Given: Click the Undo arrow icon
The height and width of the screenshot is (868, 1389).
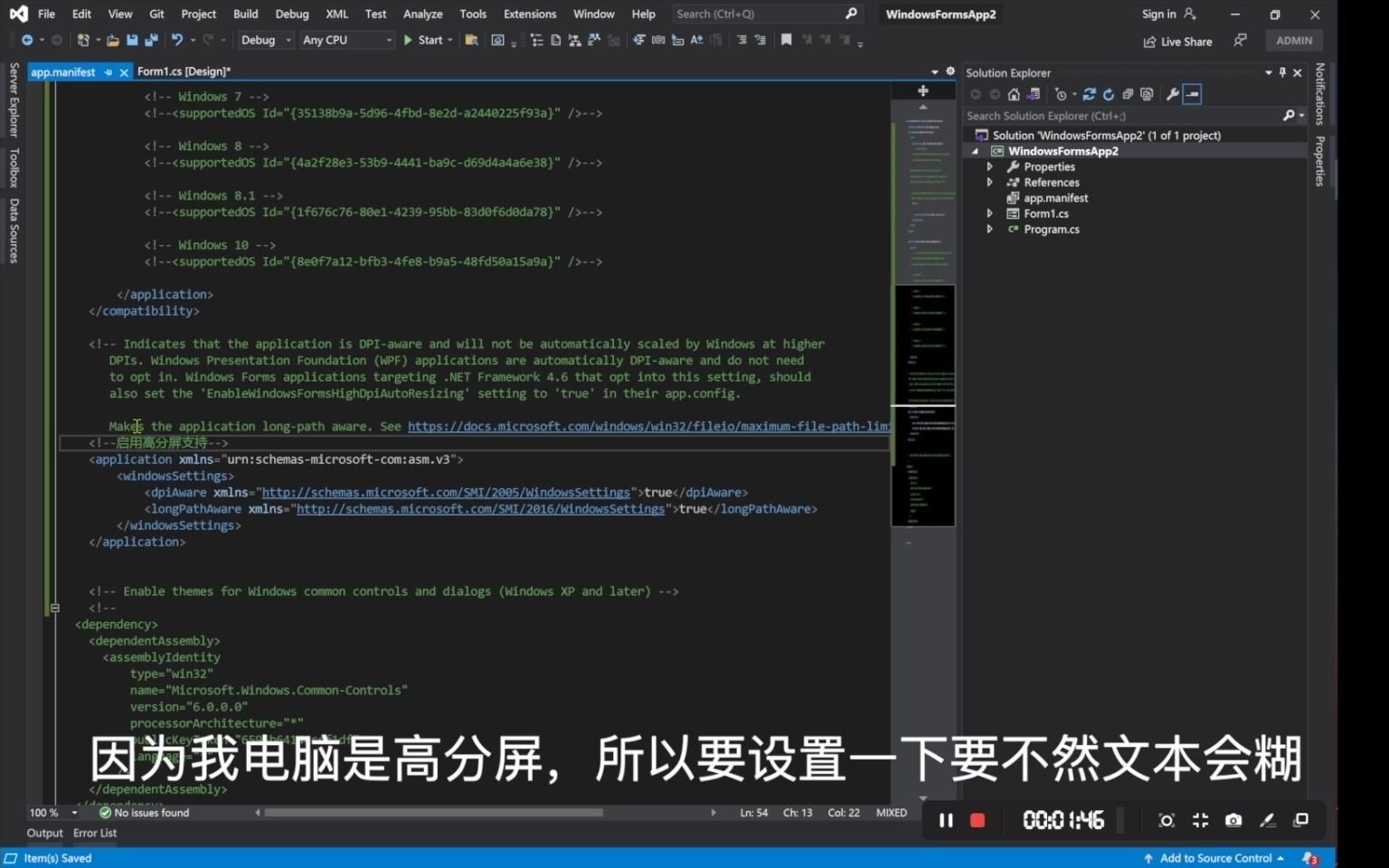Looking at the screenshot, I should point(177,40).
